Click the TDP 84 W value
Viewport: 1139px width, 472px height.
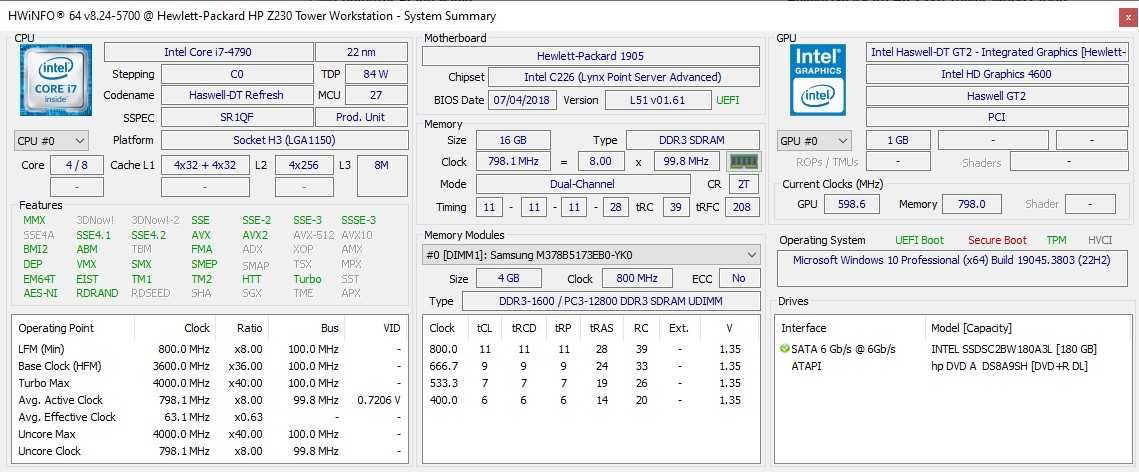pos(376,74)
